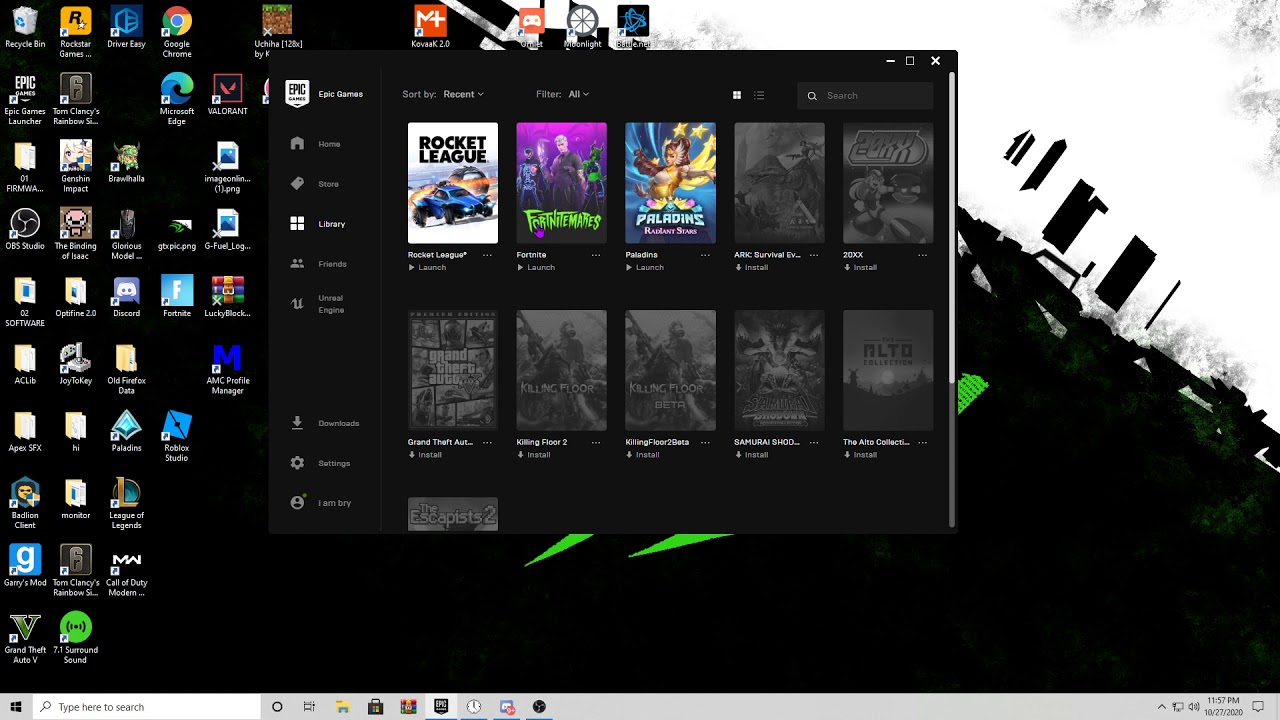1280x720 pixels.
Task: Open options menu for Rocket League
Action: pos(487,255)
